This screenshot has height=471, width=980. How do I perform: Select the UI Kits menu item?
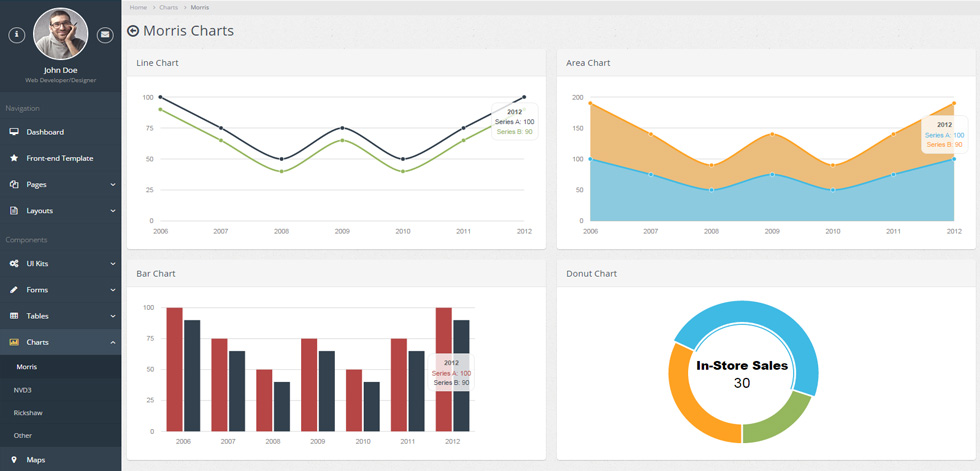click(61, 264)
